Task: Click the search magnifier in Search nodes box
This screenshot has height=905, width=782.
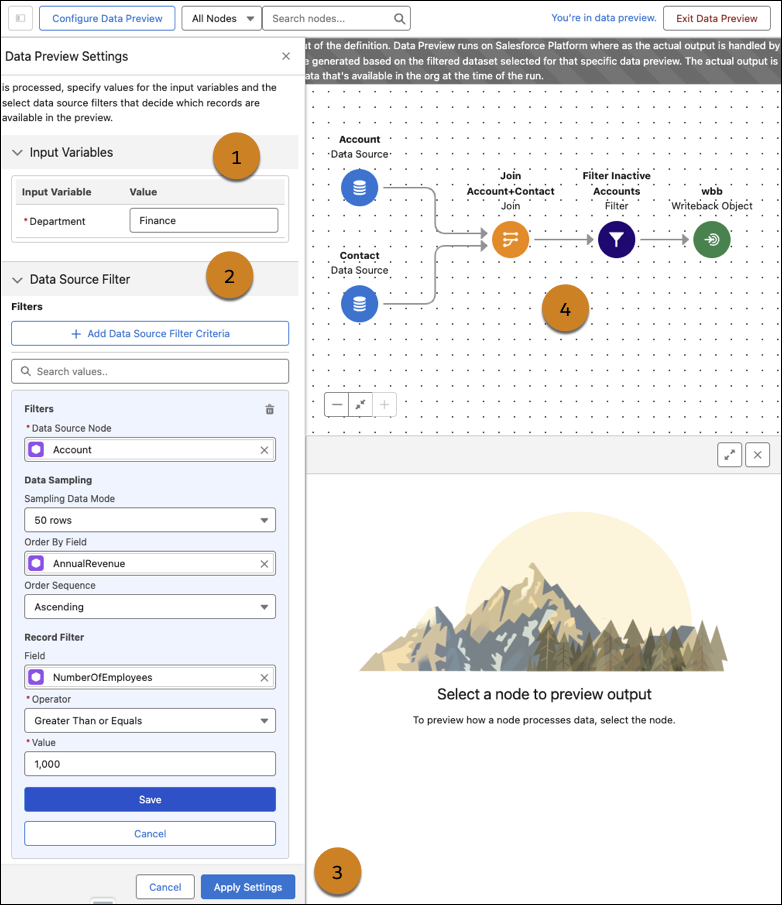Action: coord(399,18)
